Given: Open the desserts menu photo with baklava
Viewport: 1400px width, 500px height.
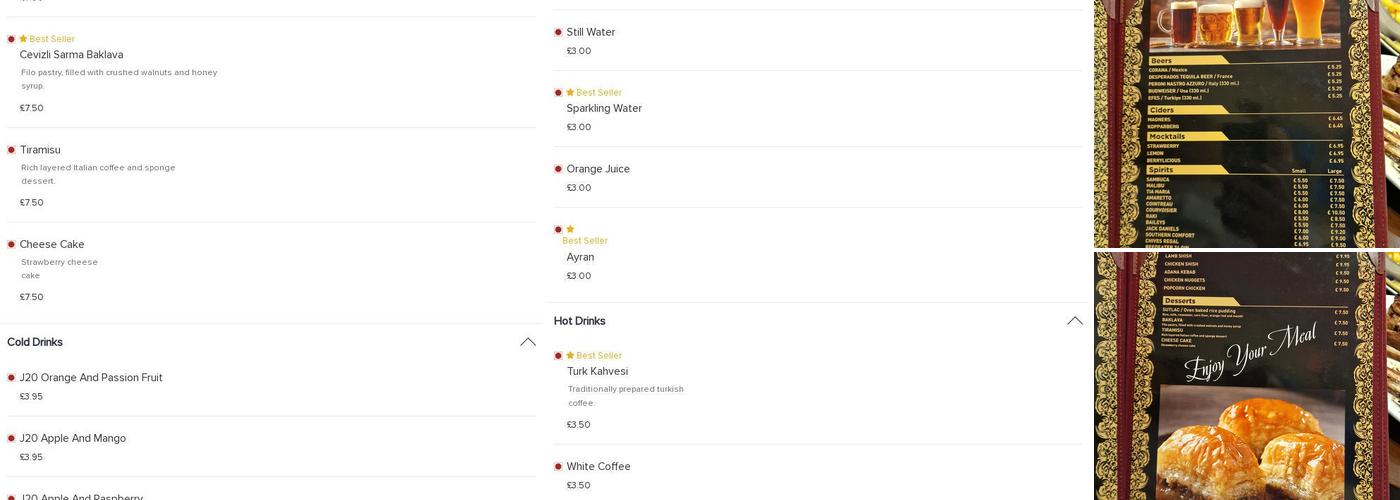Looking at the screenshot, I should (x=1245, y=376).
